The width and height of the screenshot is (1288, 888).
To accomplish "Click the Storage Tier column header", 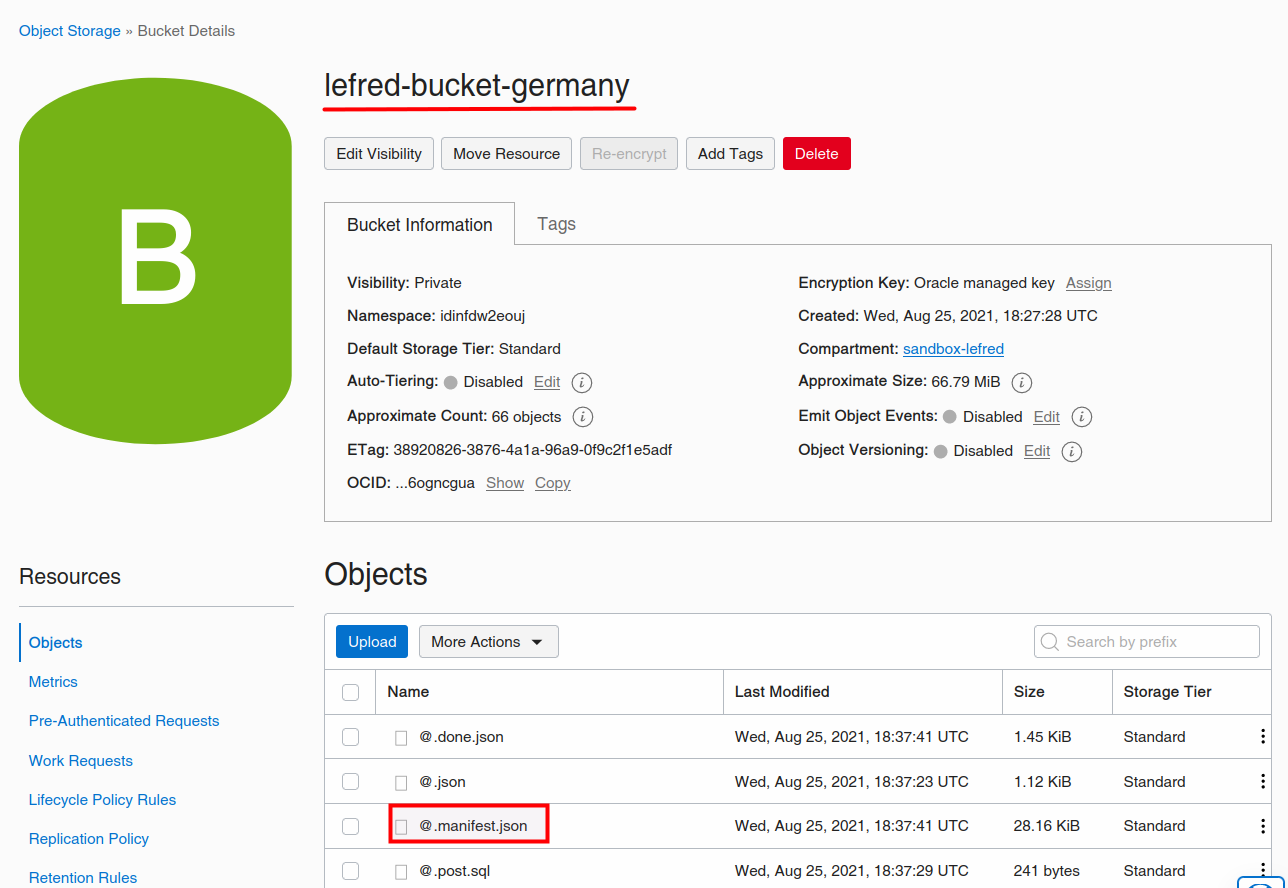I will click(x=1167, y=692).
